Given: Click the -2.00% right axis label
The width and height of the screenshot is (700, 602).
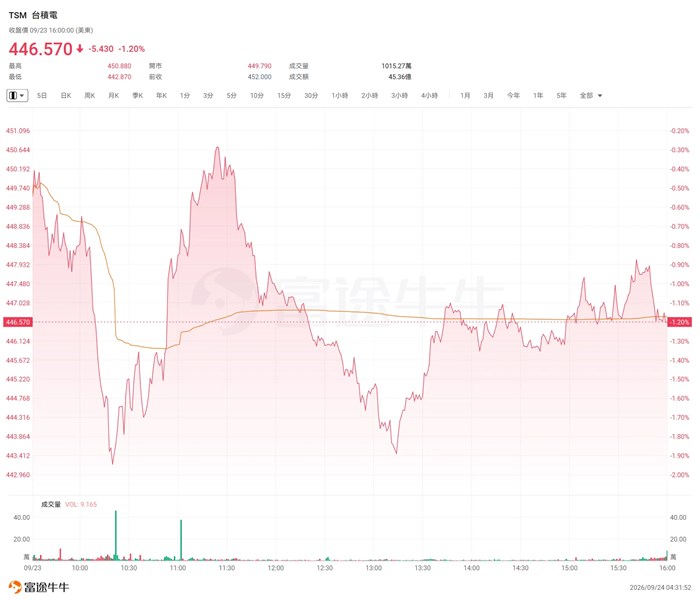Looking at the screenshot, I should pos(679,475).
